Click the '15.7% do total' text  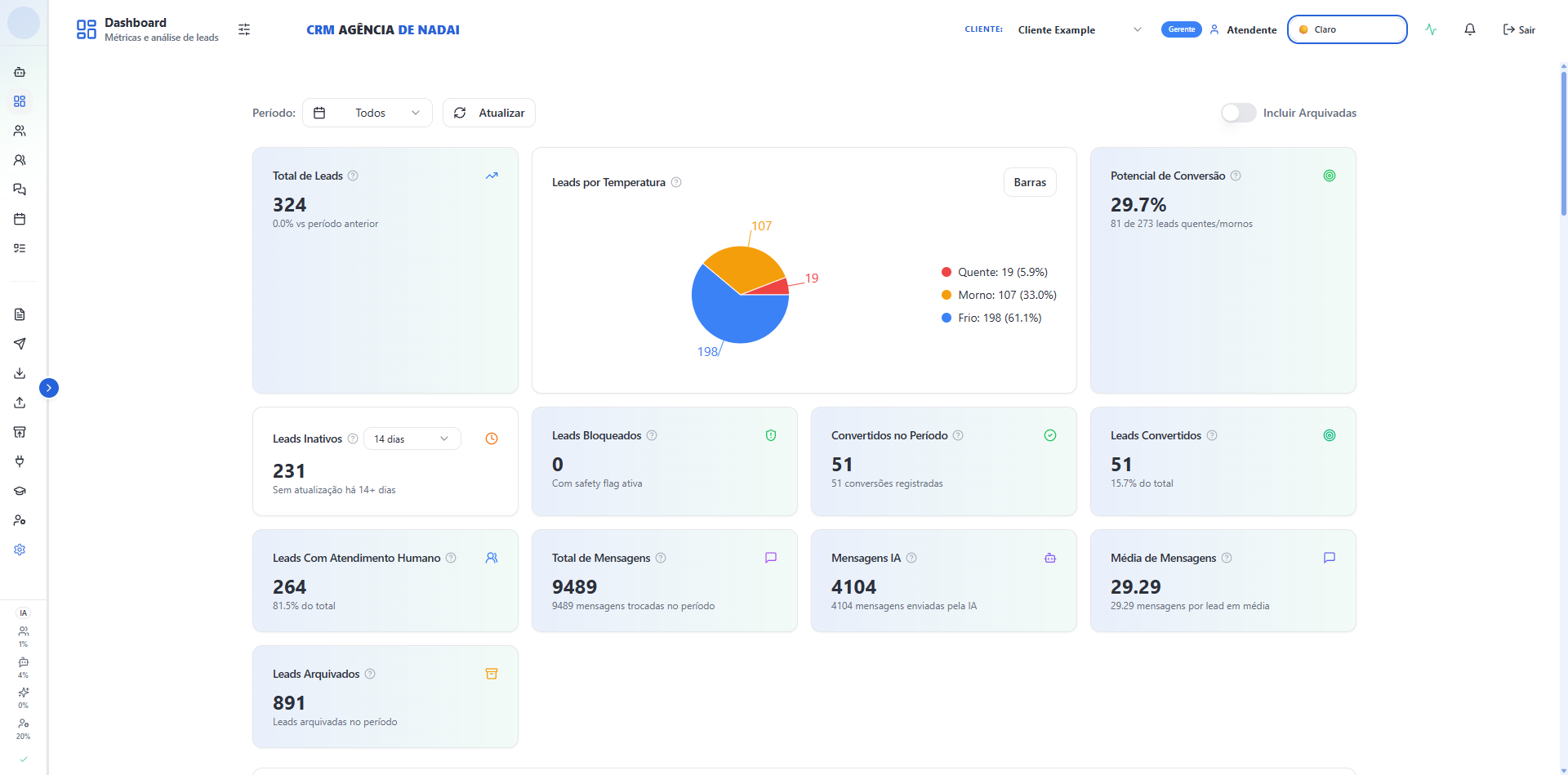click(x=1142, y=483)
